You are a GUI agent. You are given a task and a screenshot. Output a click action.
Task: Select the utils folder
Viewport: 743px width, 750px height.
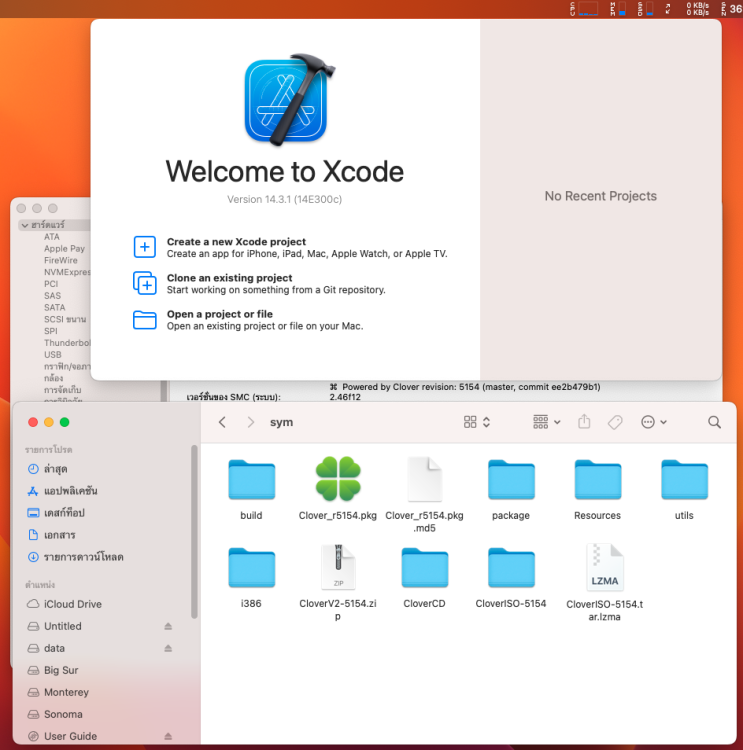684,480
